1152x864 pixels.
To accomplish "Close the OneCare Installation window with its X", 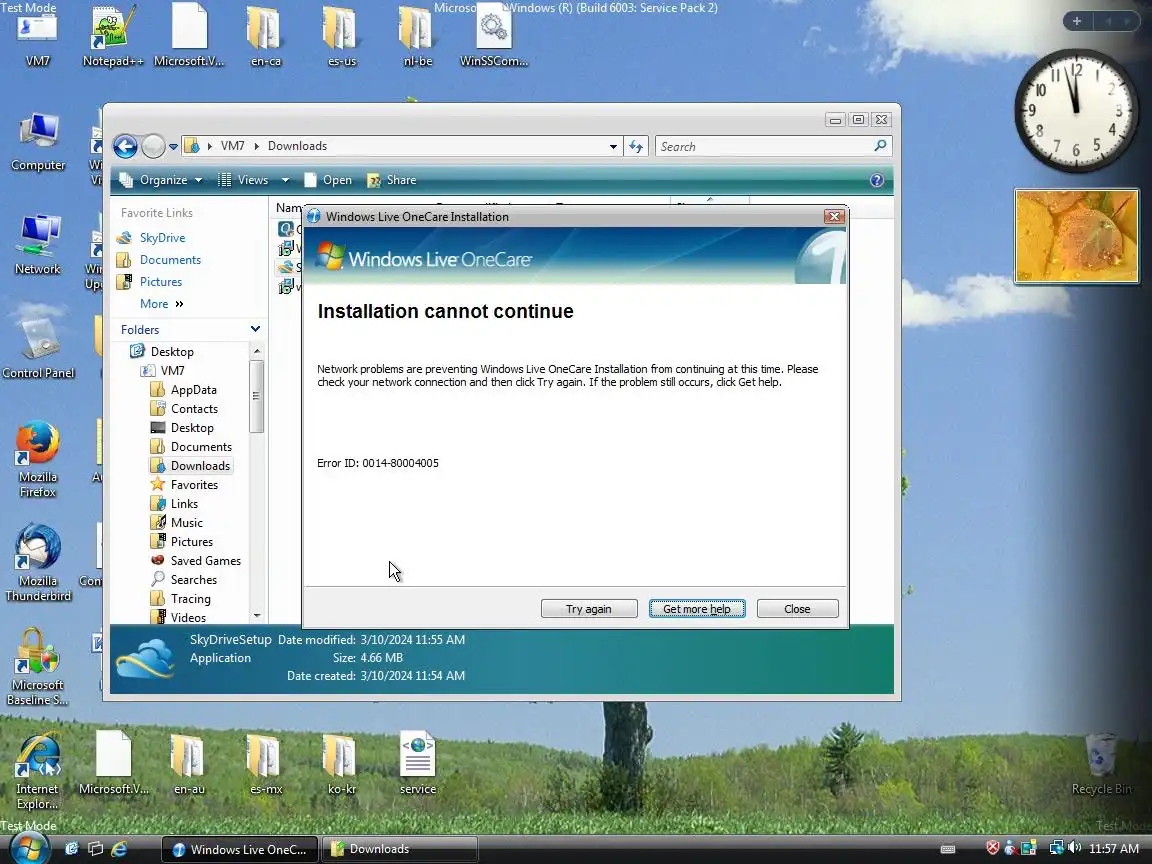I will (x=833, y=216).
